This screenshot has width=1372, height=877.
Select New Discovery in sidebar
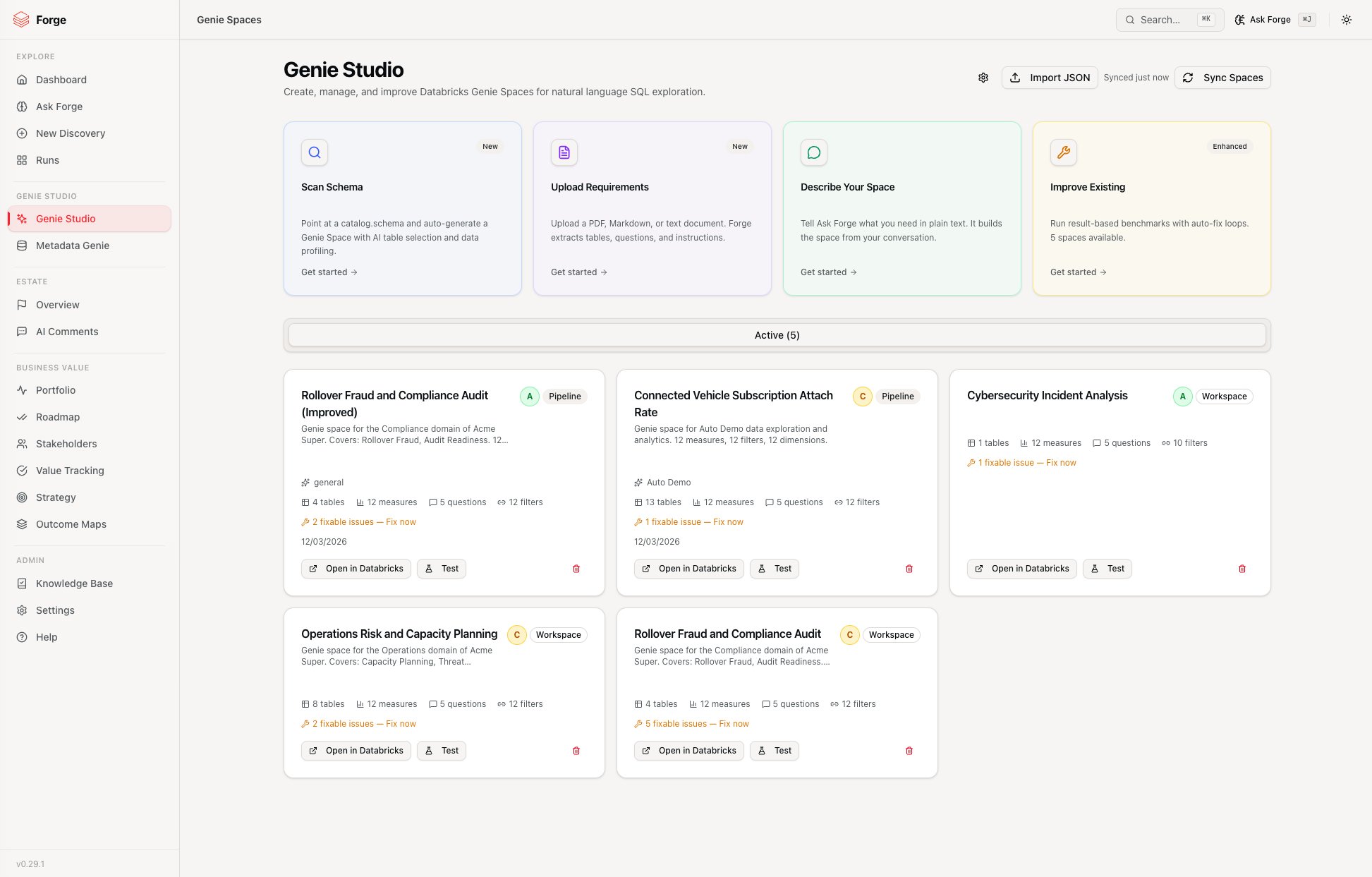(89, 133)
